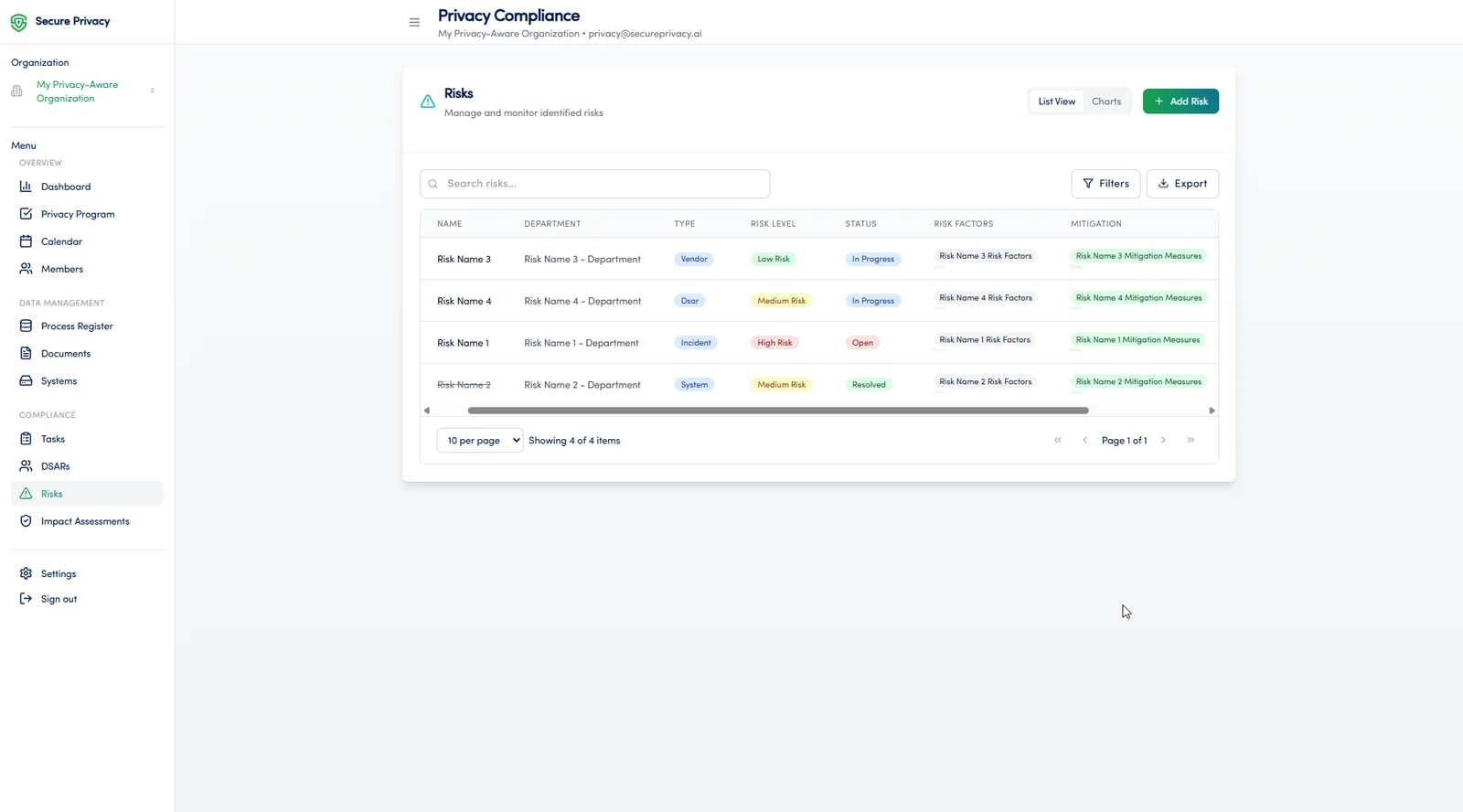Click the scrollbar right arrow
The image size is (1463, 812).
pyautogui.click(x=1212, y=411)
